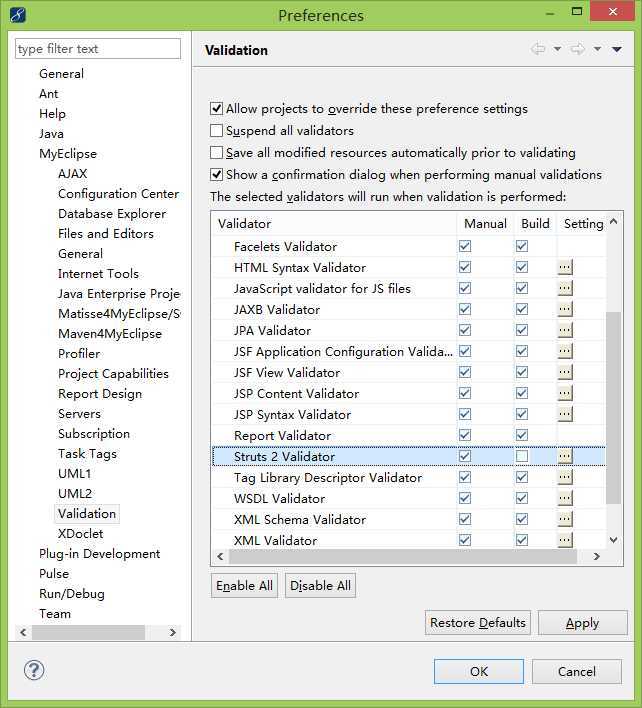Open settings for JavaScript validator for JS files
642x708 pixels.
565,288
